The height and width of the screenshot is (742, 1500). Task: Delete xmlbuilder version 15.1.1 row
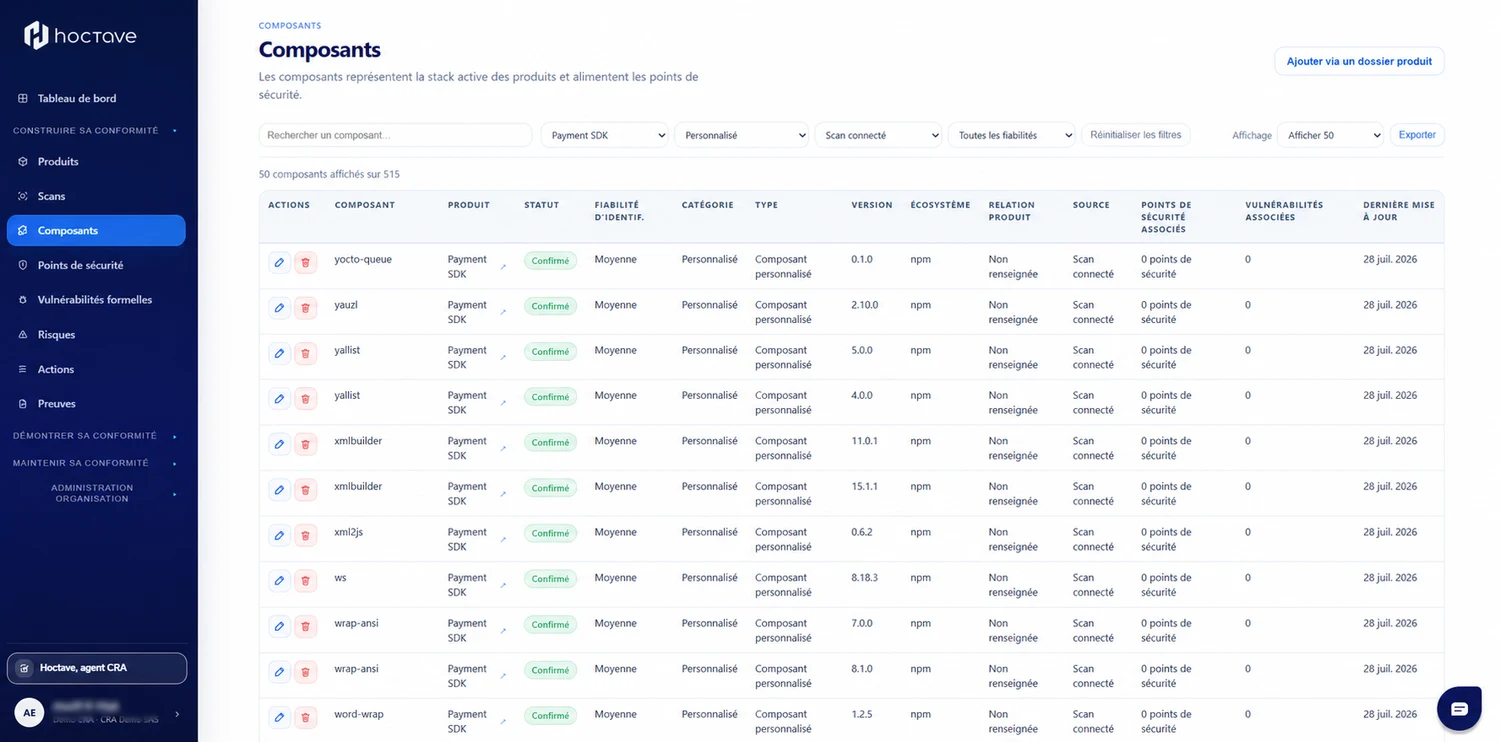(306, 490)
